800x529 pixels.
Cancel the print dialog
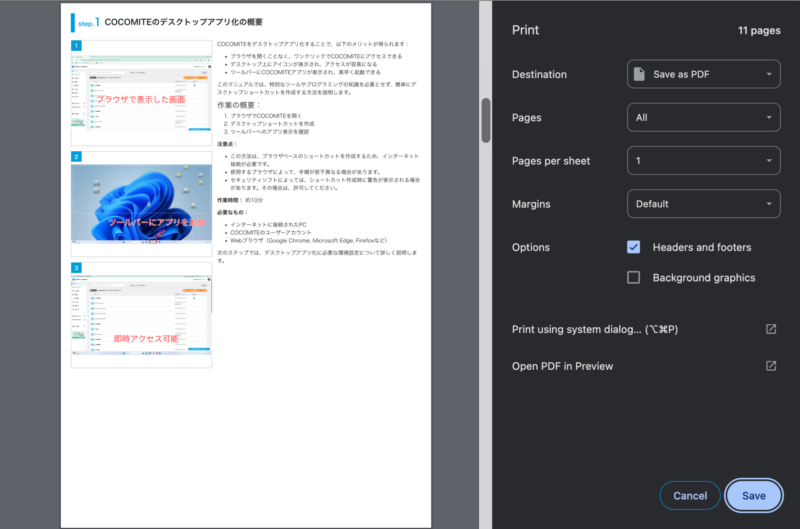point(690,495)
